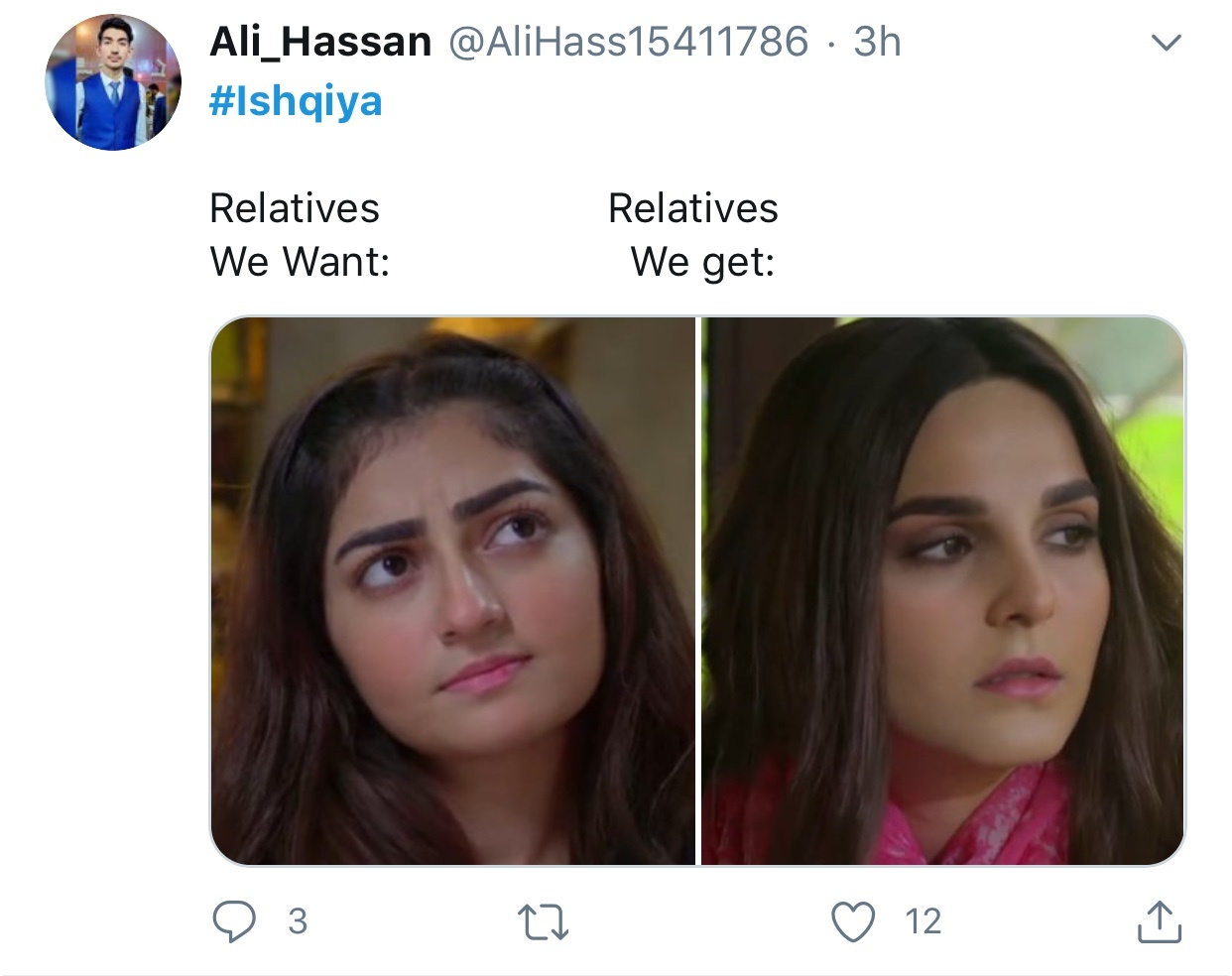The image size is (1232, 976).
Task: Click the @AliHass15411786 handle
Action: (x=629, y=42)
